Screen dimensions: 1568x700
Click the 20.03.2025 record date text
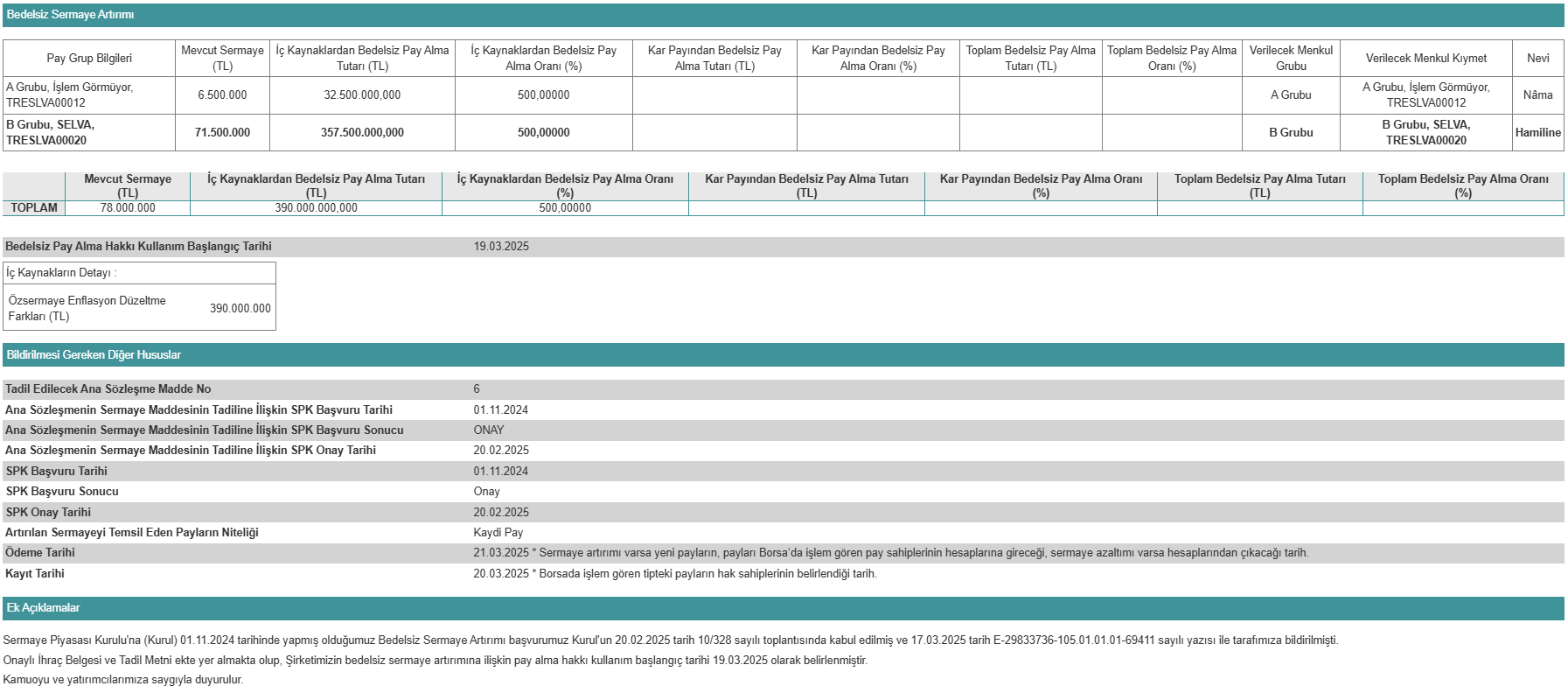point(675,573)
